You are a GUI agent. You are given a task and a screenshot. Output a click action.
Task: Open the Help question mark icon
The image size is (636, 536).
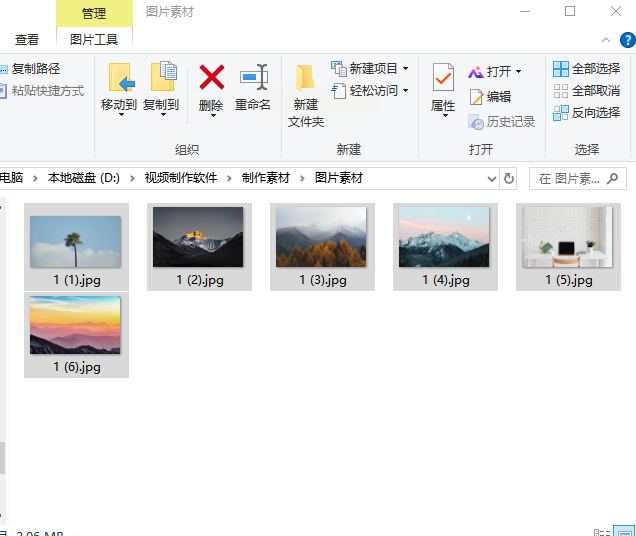coord(628,40)
